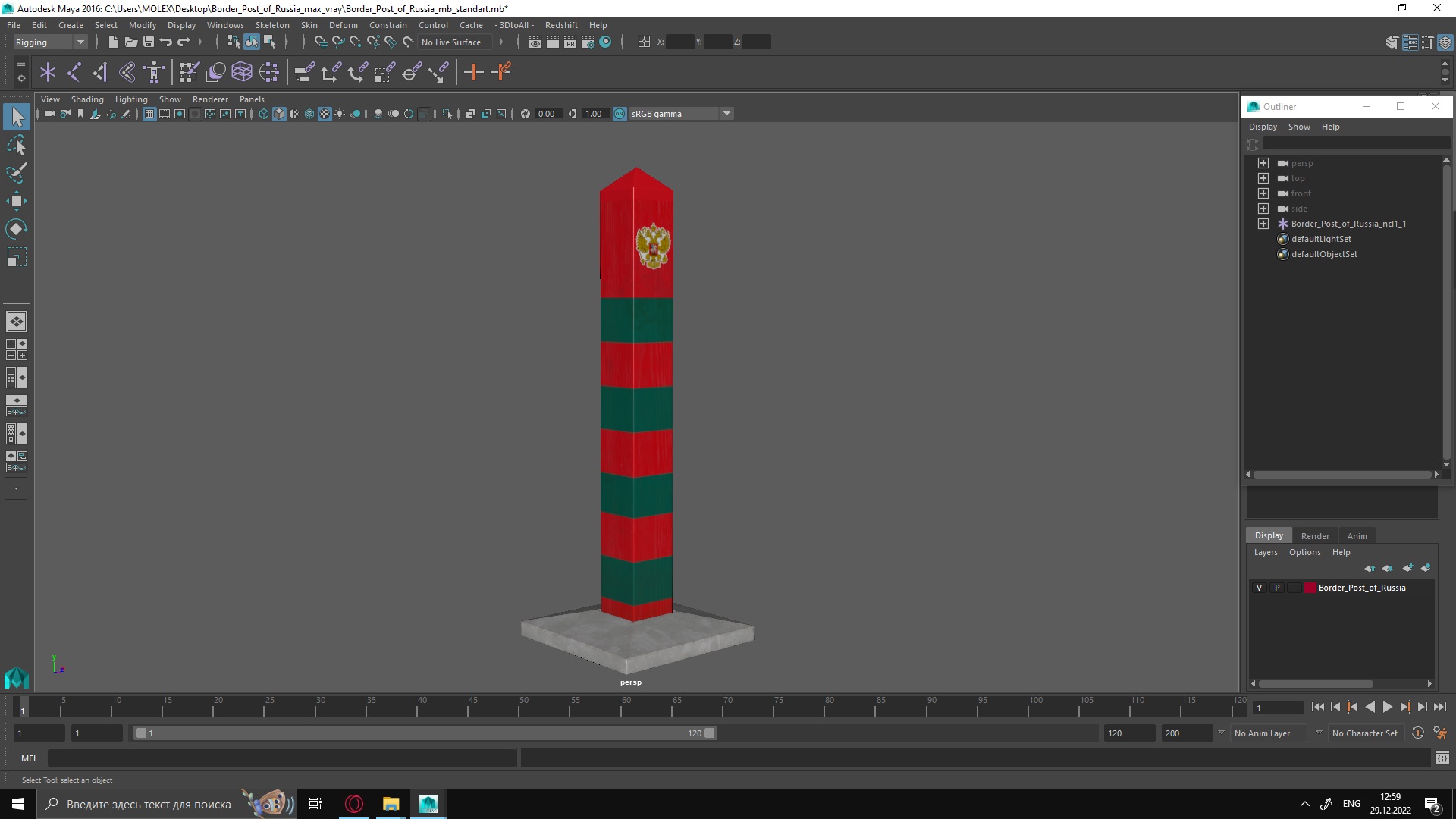Click the New Scene icon
This screenshot has height=819, width=1456.
(113, 42)
